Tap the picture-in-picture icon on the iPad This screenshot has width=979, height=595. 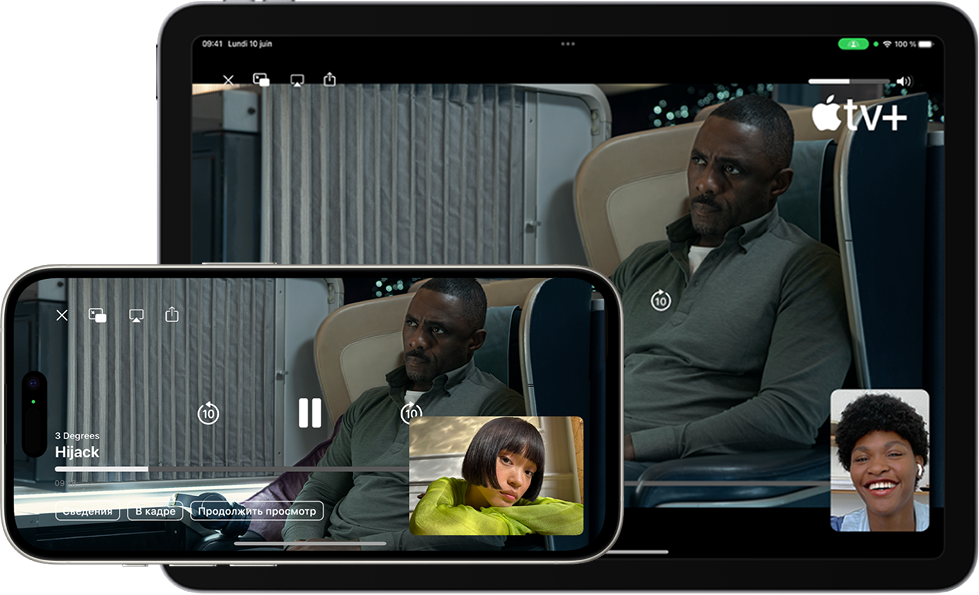tap(261, 80)
